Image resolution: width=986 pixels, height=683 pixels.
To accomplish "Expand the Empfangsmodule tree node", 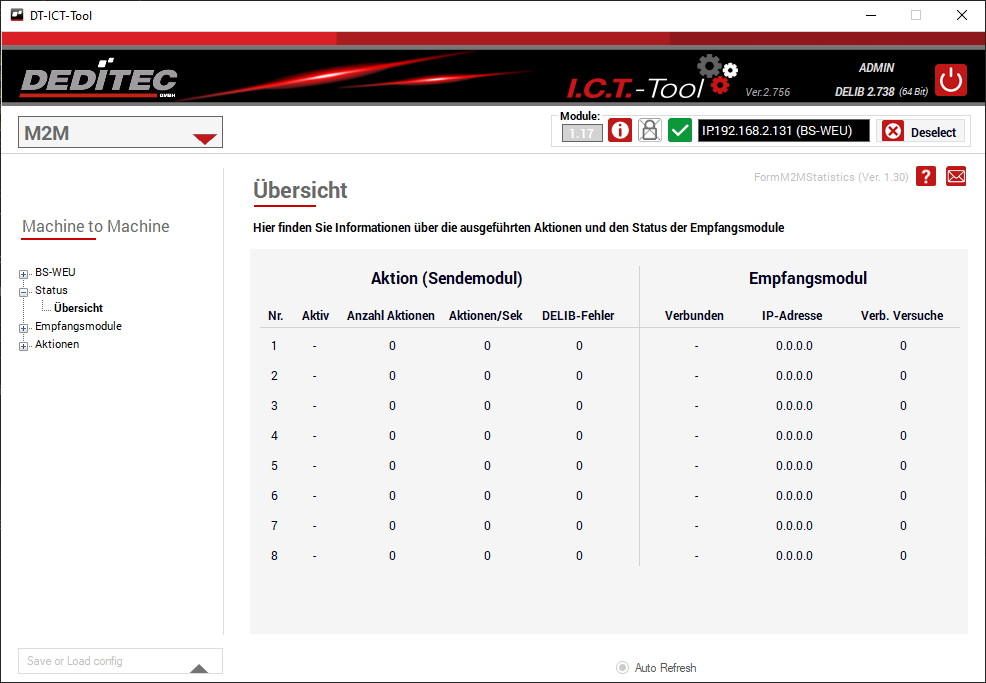I will coord(24,327).
